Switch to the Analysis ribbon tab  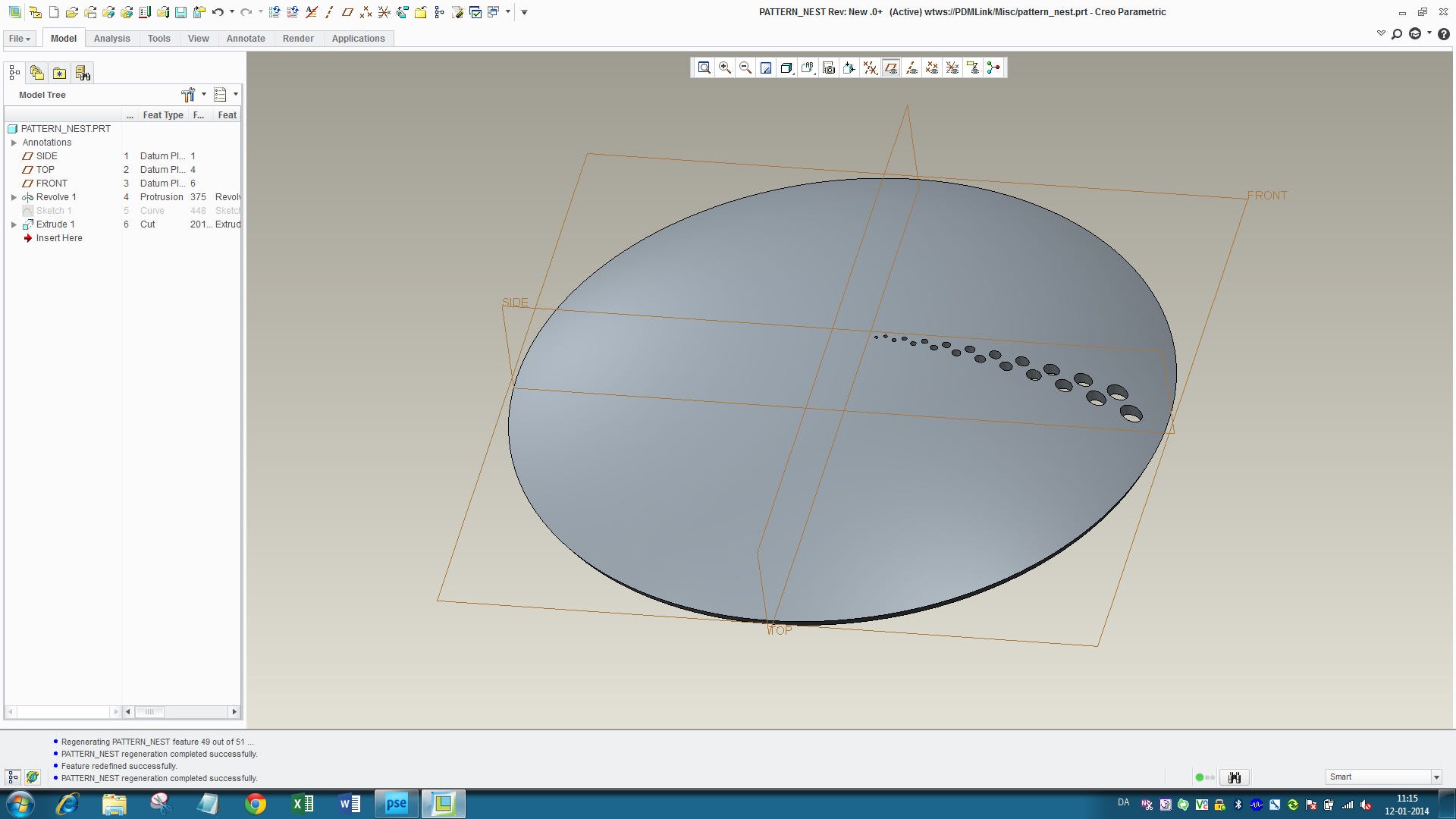(x=111, y=38)
